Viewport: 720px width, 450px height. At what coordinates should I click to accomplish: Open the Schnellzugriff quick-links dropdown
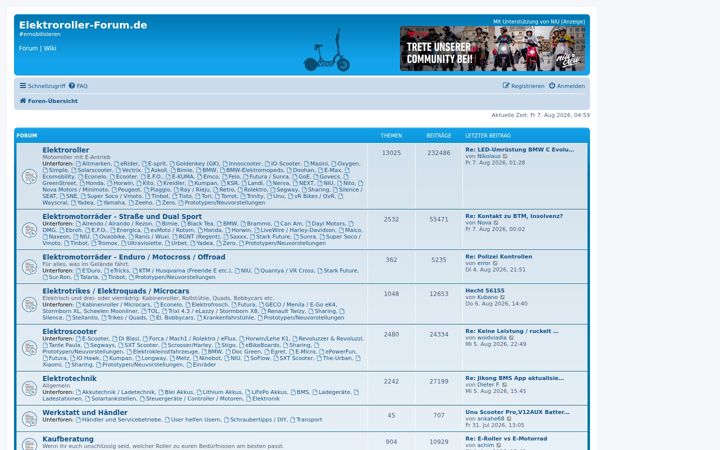click(42, 86)
